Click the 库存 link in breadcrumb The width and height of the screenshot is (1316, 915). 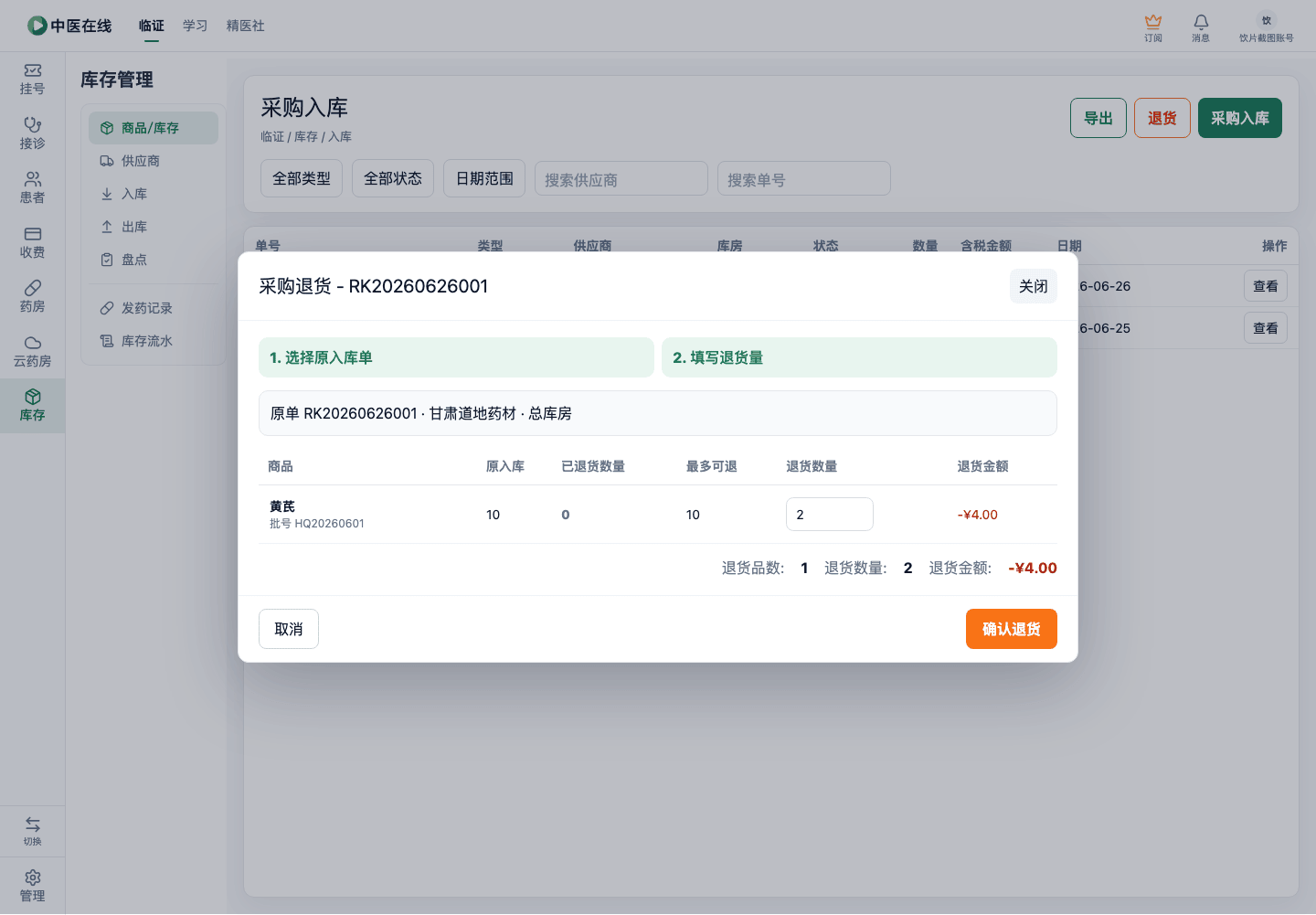[x=306, y=137]
